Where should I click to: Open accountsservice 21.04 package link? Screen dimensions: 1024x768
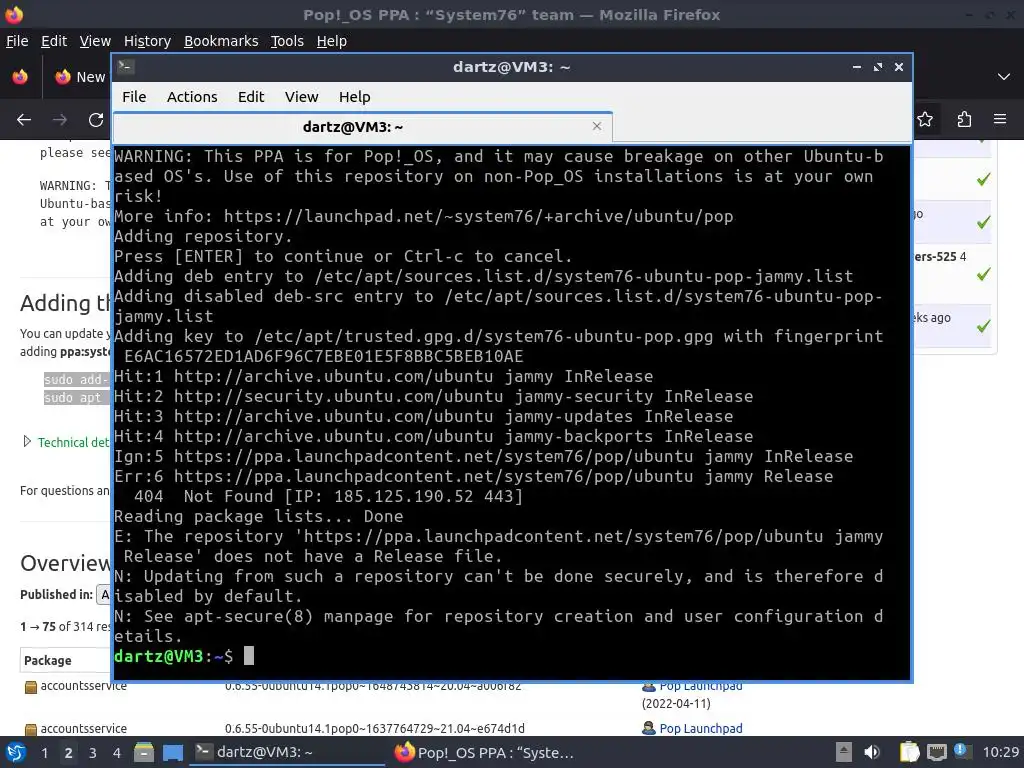pyautogui.click(x=84, y=728)
